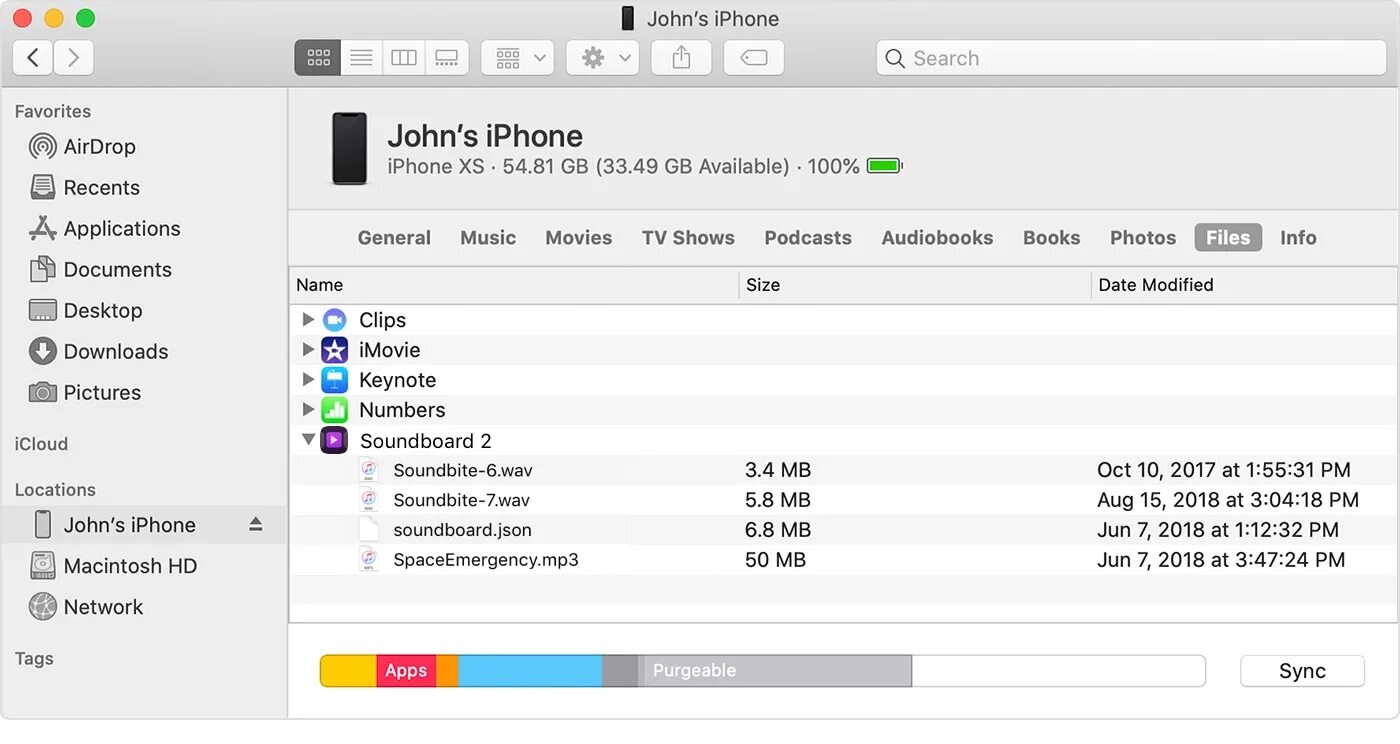Select the Files tab
Image resolution: width=1400 pixels, height=744 pixels.
(1228, 237)
